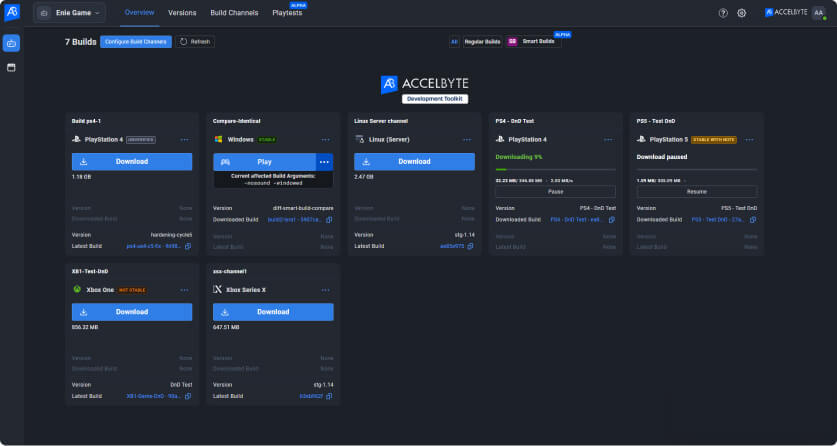Open the Build Channels tab
The image size is (837, 446).
click(x=234, y=13)
